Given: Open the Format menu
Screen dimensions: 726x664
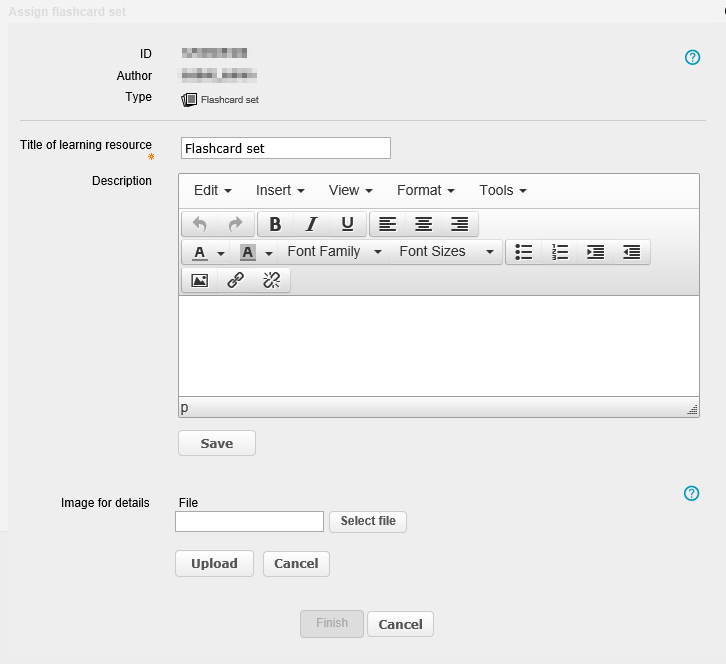Looking at the screenshot, I should point(425,190).
